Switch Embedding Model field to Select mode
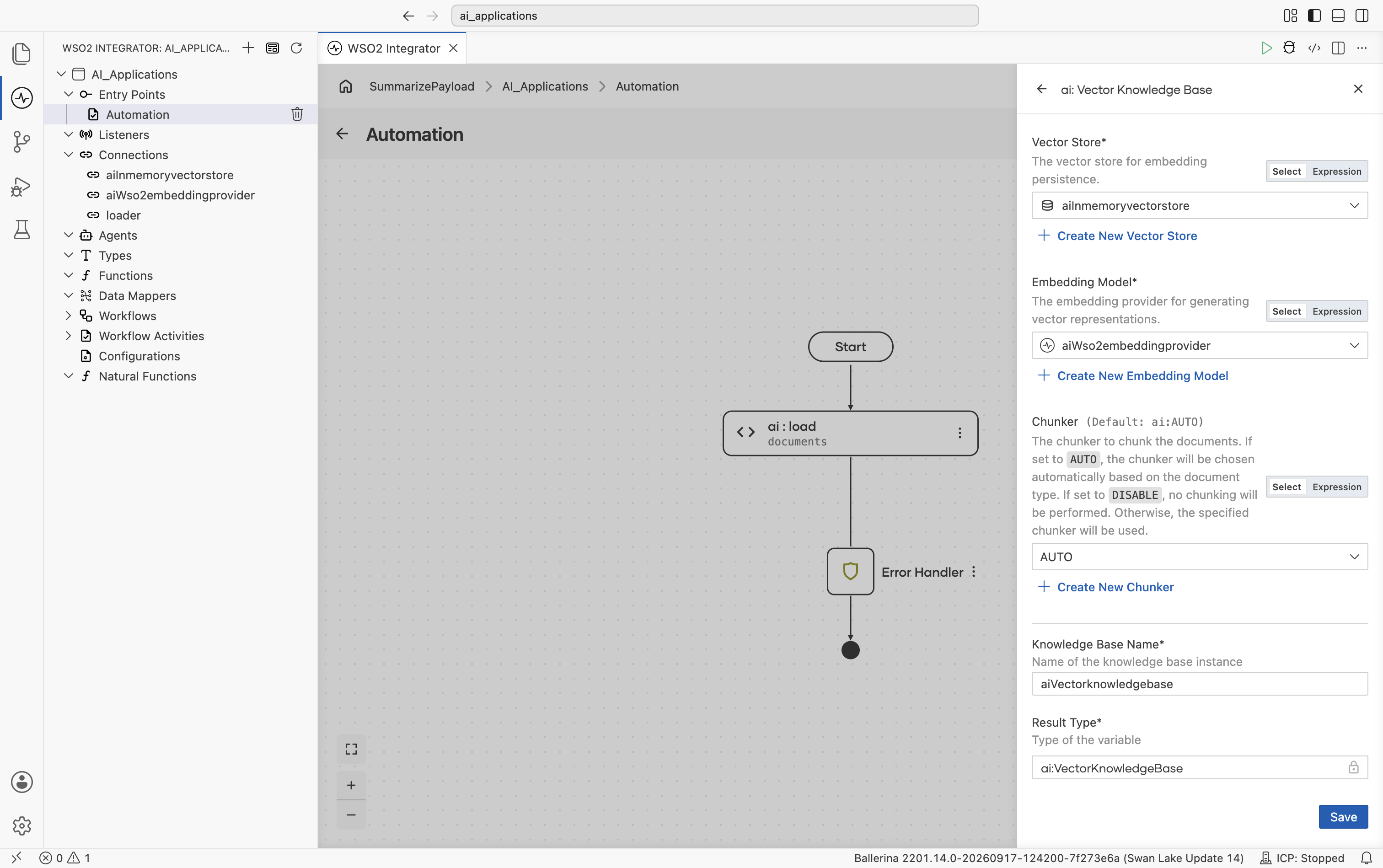Image resolution: width=1383 pixels, height=868 pixels. point(1287,311)
